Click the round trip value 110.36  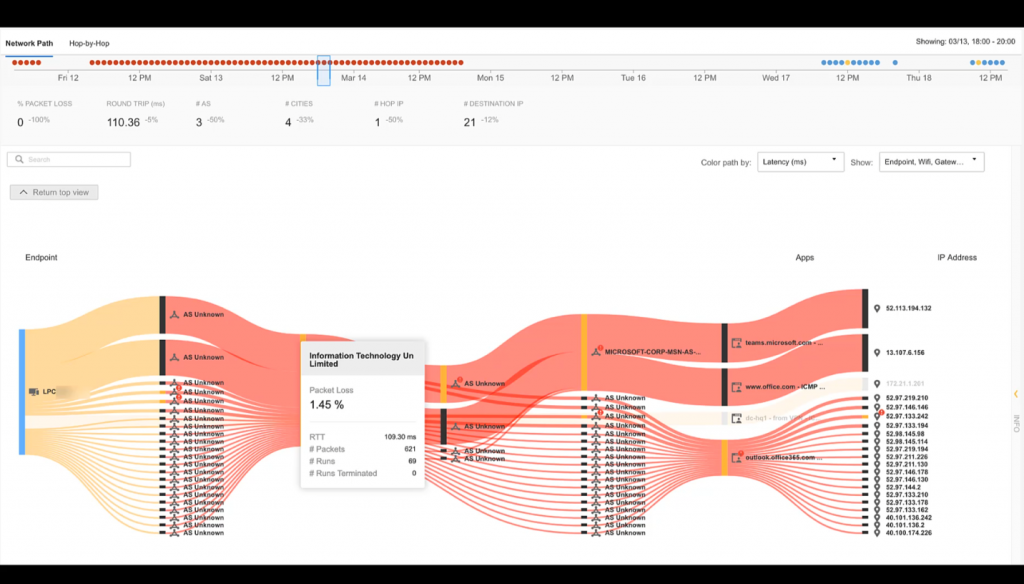[x=123, y=122]
